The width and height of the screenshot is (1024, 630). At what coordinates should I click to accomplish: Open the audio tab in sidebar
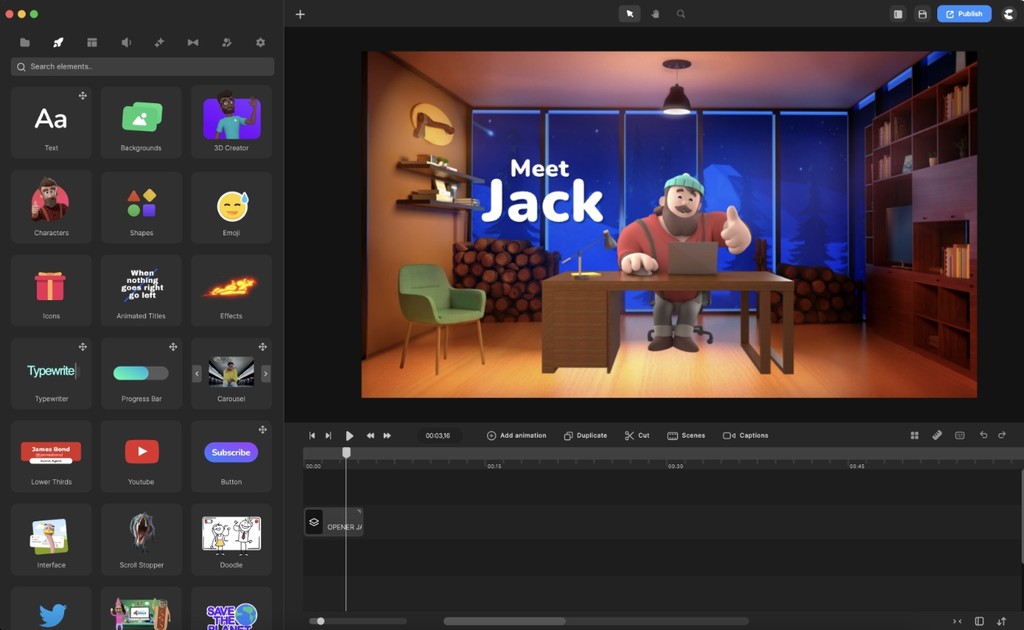tap(126, 43)
